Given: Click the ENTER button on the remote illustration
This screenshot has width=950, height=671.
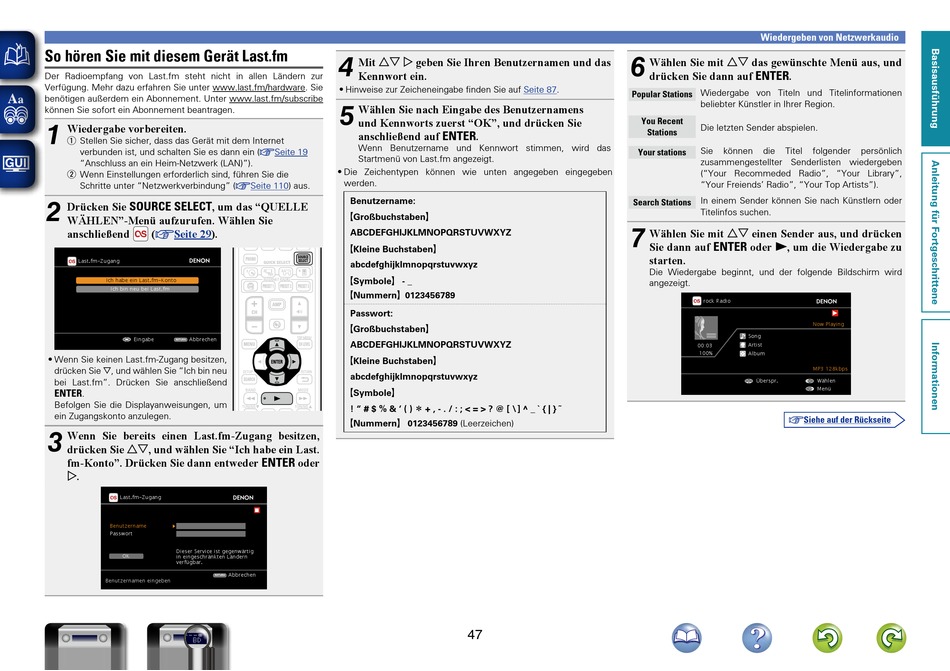Looking at the screenshot, I should click(x=277, y=362).
